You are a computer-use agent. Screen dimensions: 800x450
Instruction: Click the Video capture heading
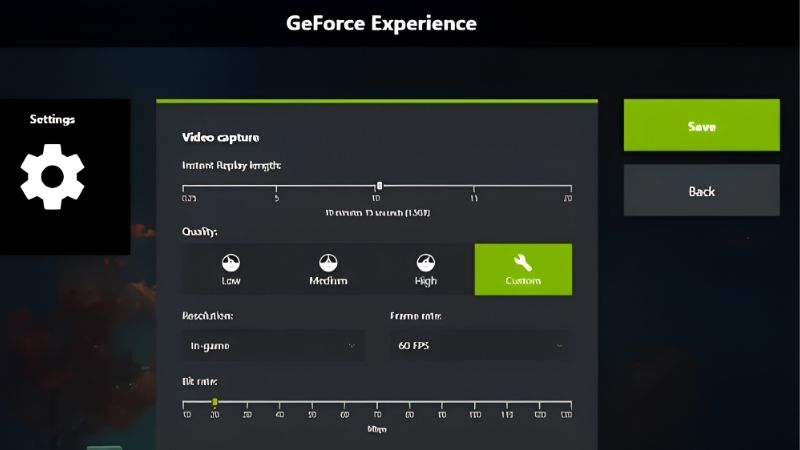[x=220, y=137]
